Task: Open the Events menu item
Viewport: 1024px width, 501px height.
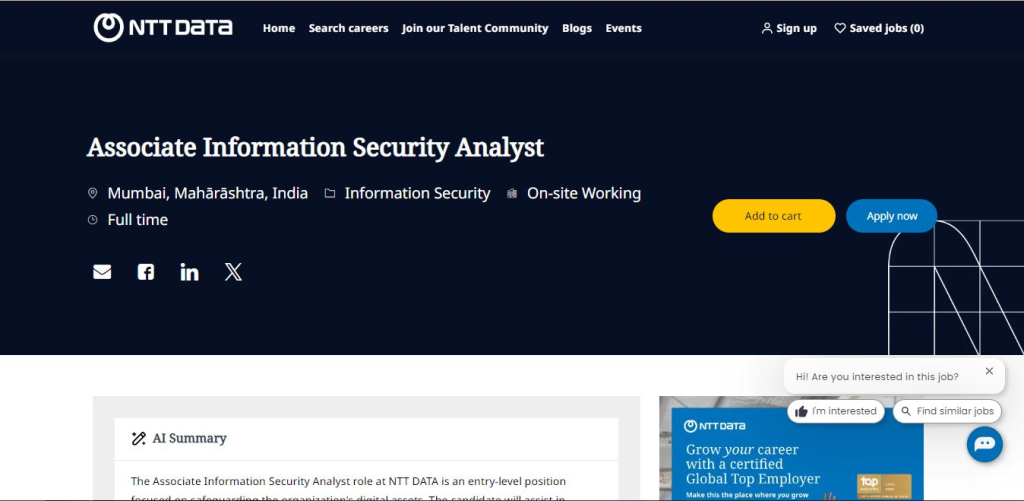Action: click(623, 28)
